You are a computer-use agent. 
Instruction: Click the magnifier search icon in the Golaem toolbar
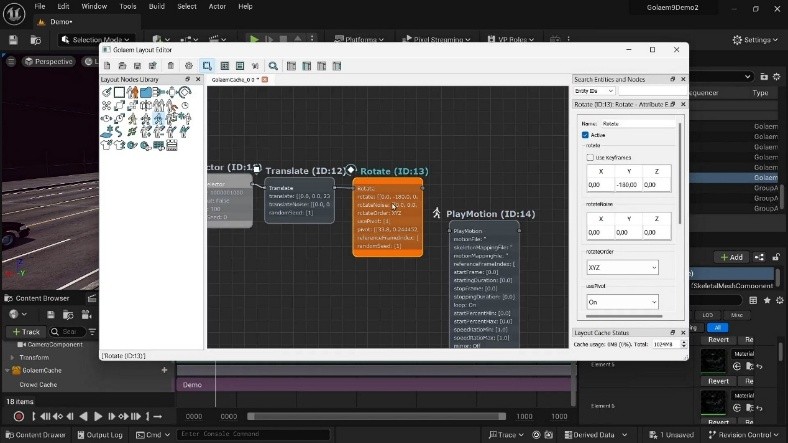pyautogui.click(x=273, y=66)
